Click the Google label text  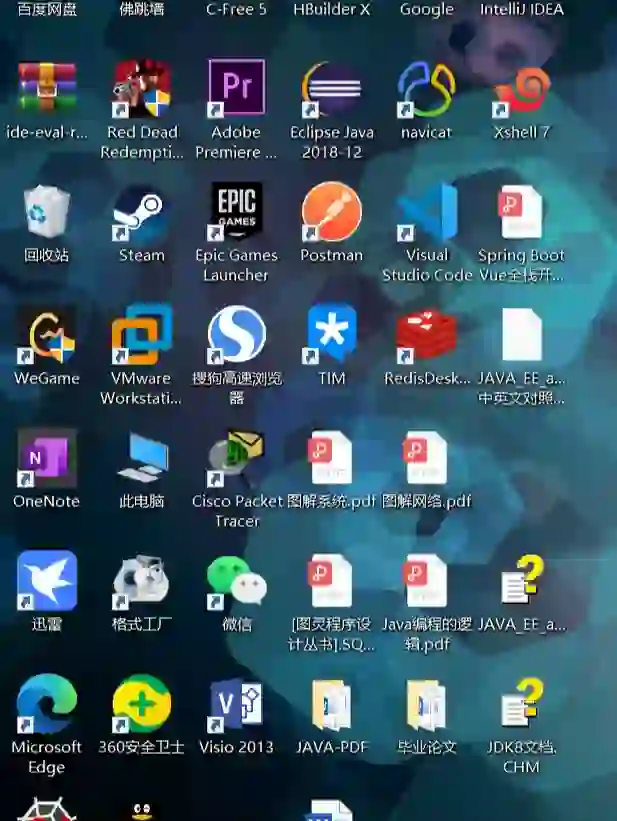pos(427,9)
